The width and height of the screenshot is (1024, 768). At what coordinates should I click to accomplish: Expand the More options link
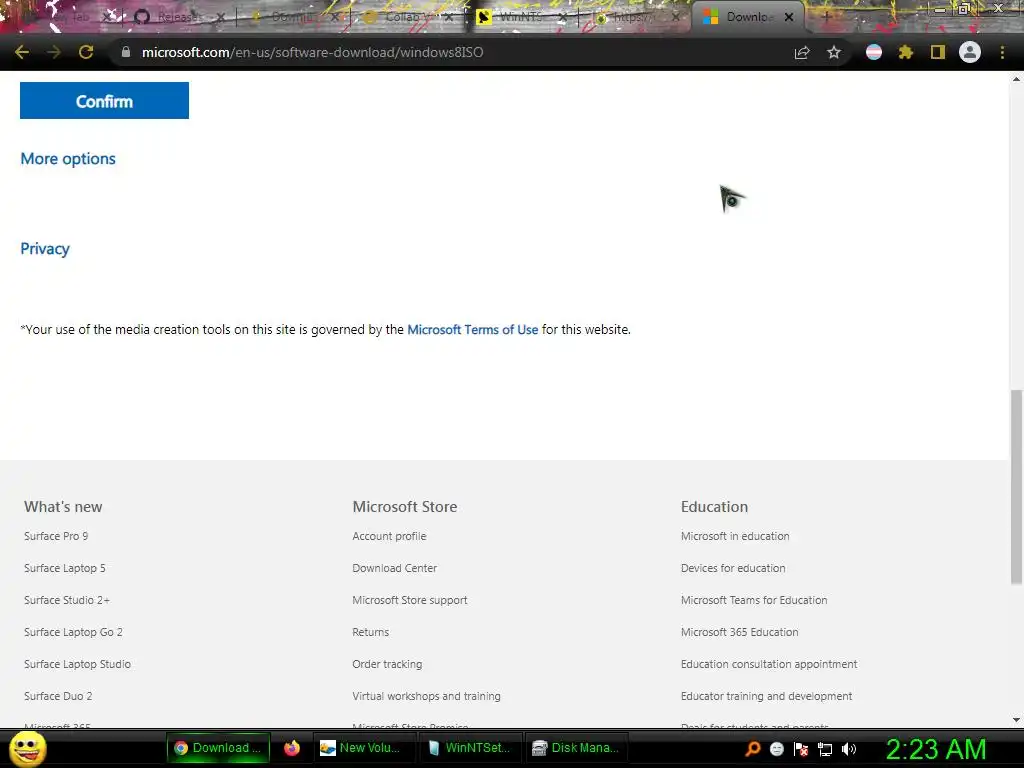click(x=68, y=159)
